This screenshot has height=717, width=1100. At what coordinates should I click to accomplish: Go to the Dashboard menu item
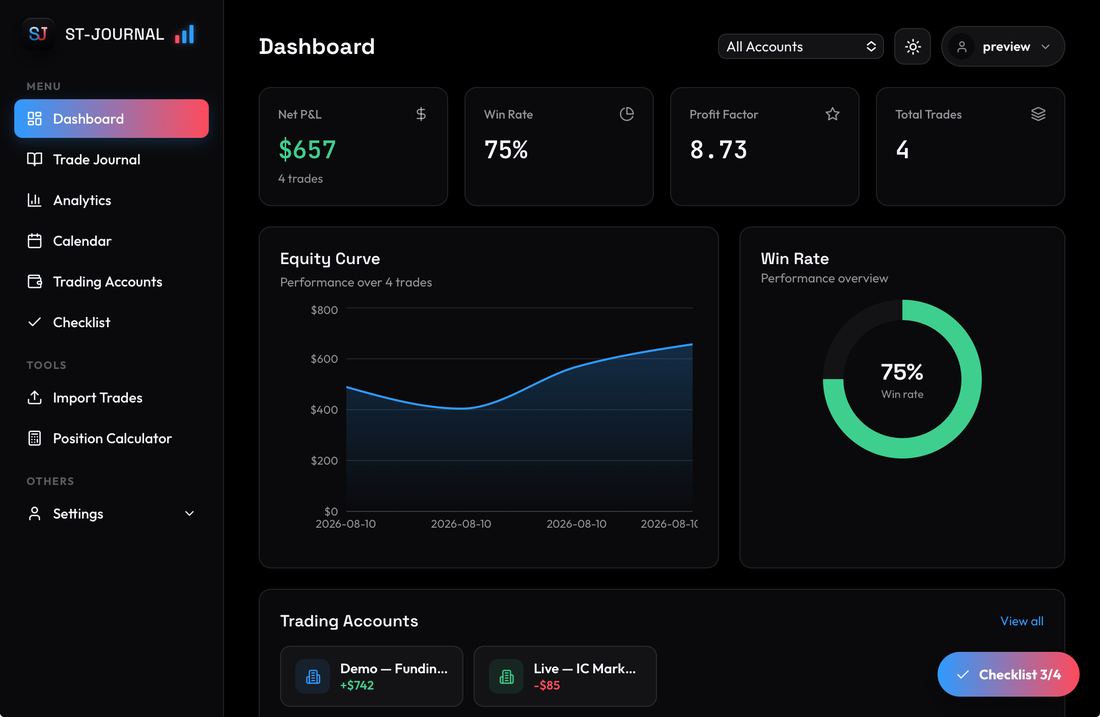tap(112, 119)
